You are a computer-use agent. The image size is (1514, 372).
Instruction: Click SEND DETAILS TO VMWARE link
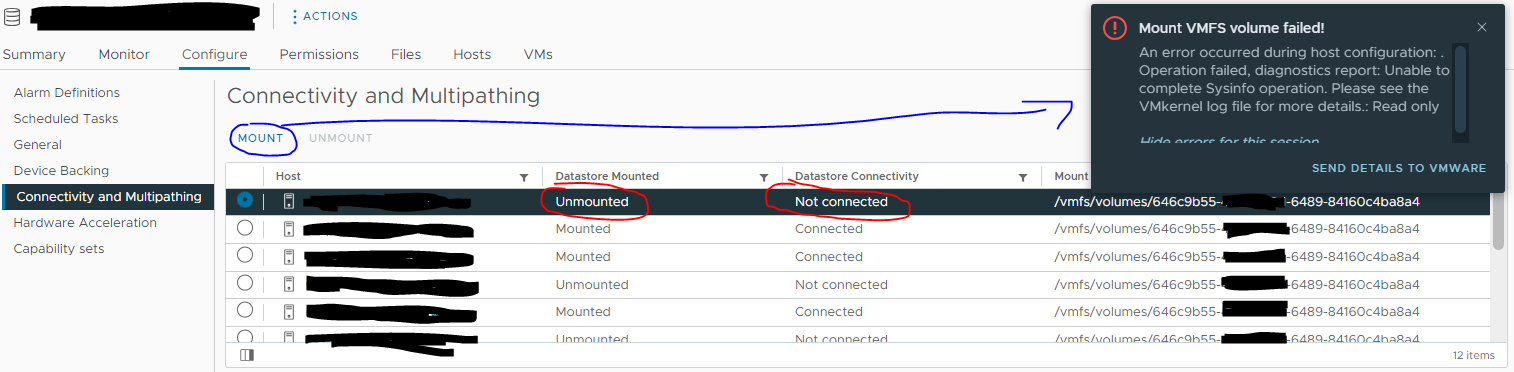[1399, 168]
